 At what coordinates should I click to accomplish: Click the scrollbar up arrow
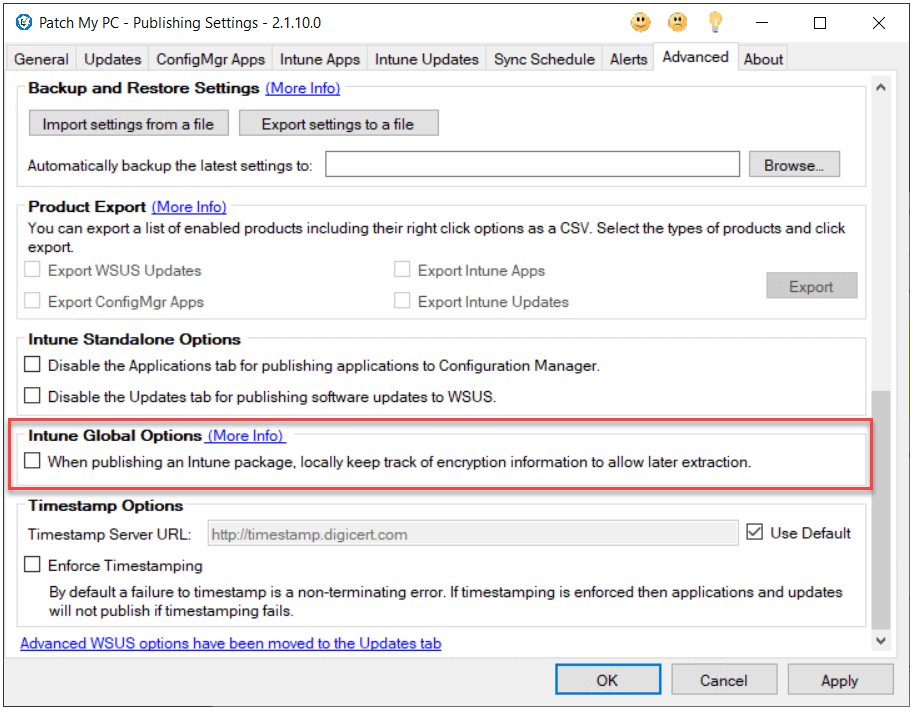tap(881, 88)
